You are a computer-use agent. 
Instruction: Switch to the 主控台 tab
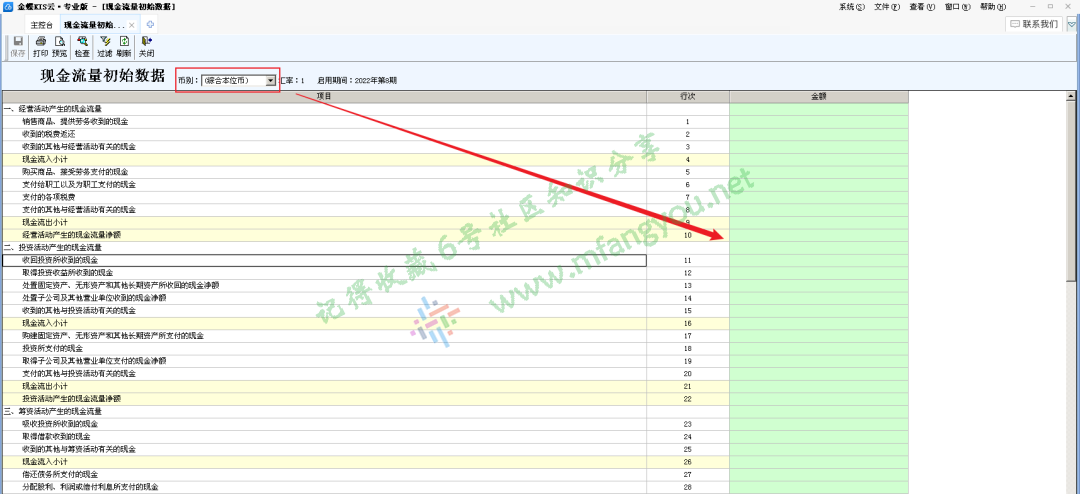(x=42, y=24)
